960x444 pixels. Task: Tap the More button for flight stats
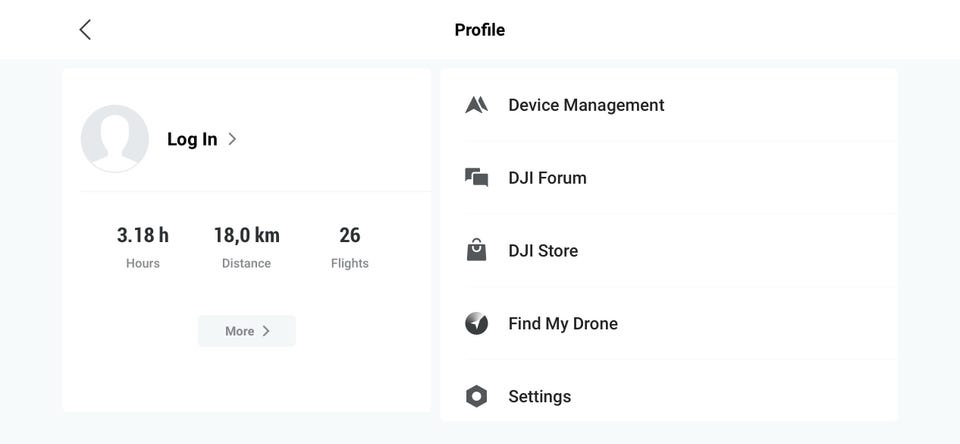[x=247, y=331]
